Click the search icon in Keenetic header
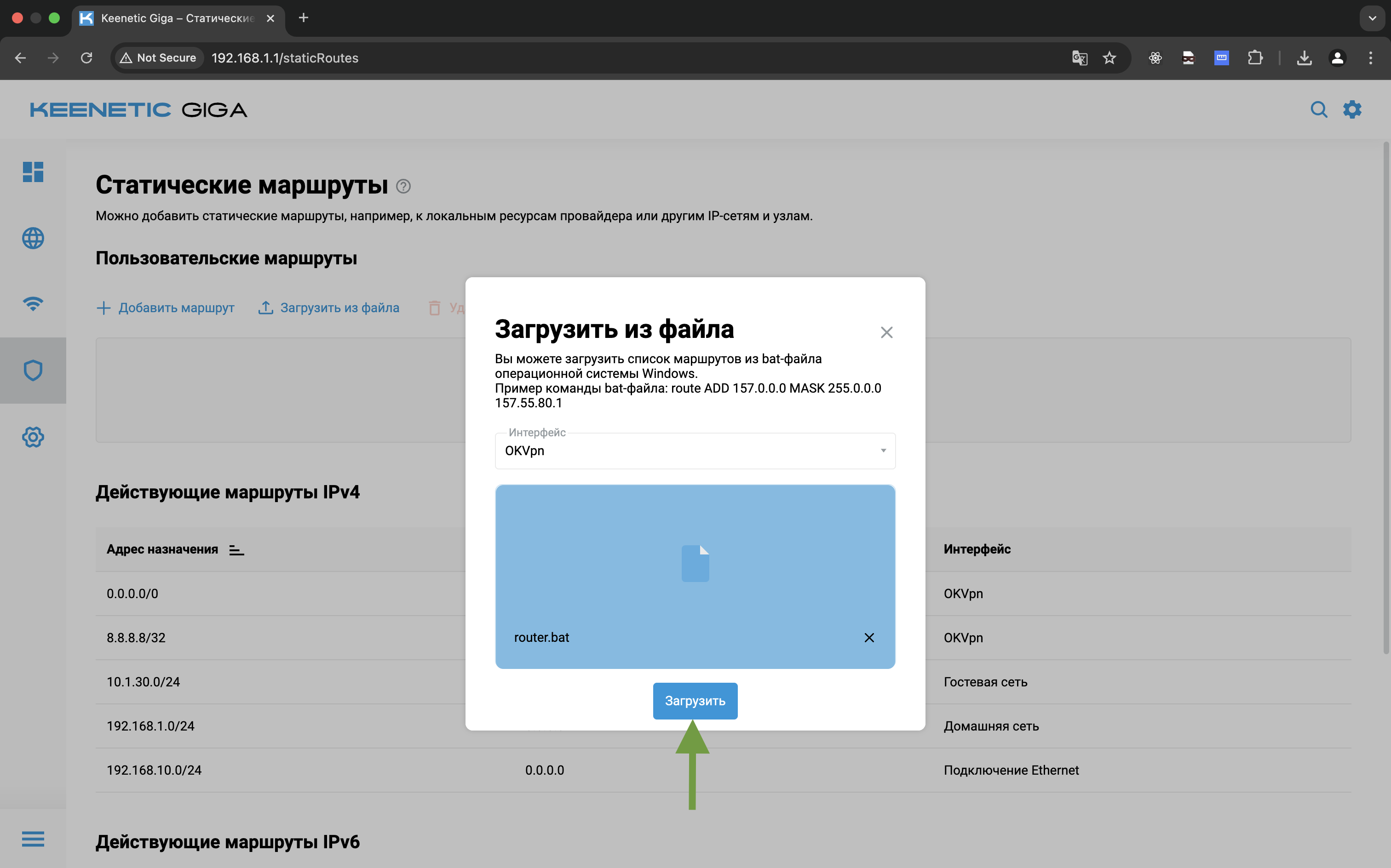 1319,109
